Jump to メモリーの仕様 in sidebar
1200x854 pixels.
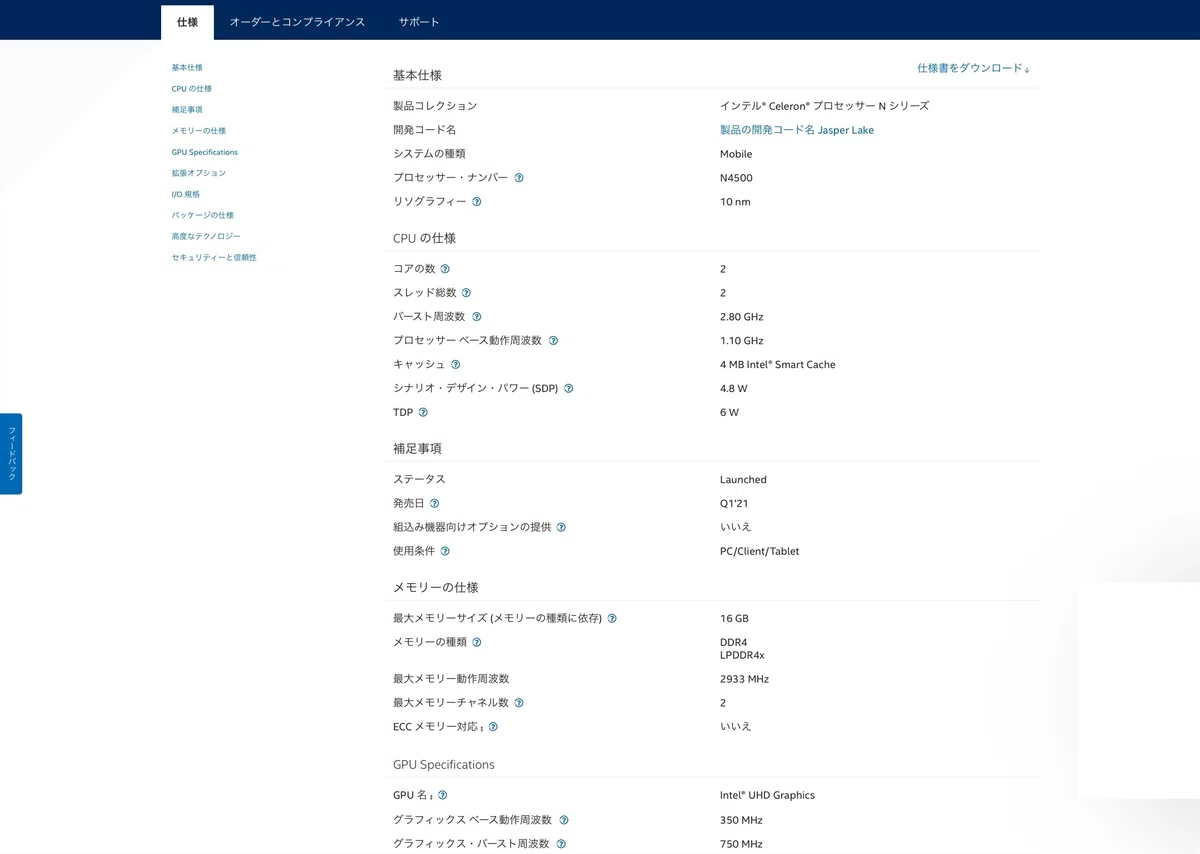pos(199,131)
